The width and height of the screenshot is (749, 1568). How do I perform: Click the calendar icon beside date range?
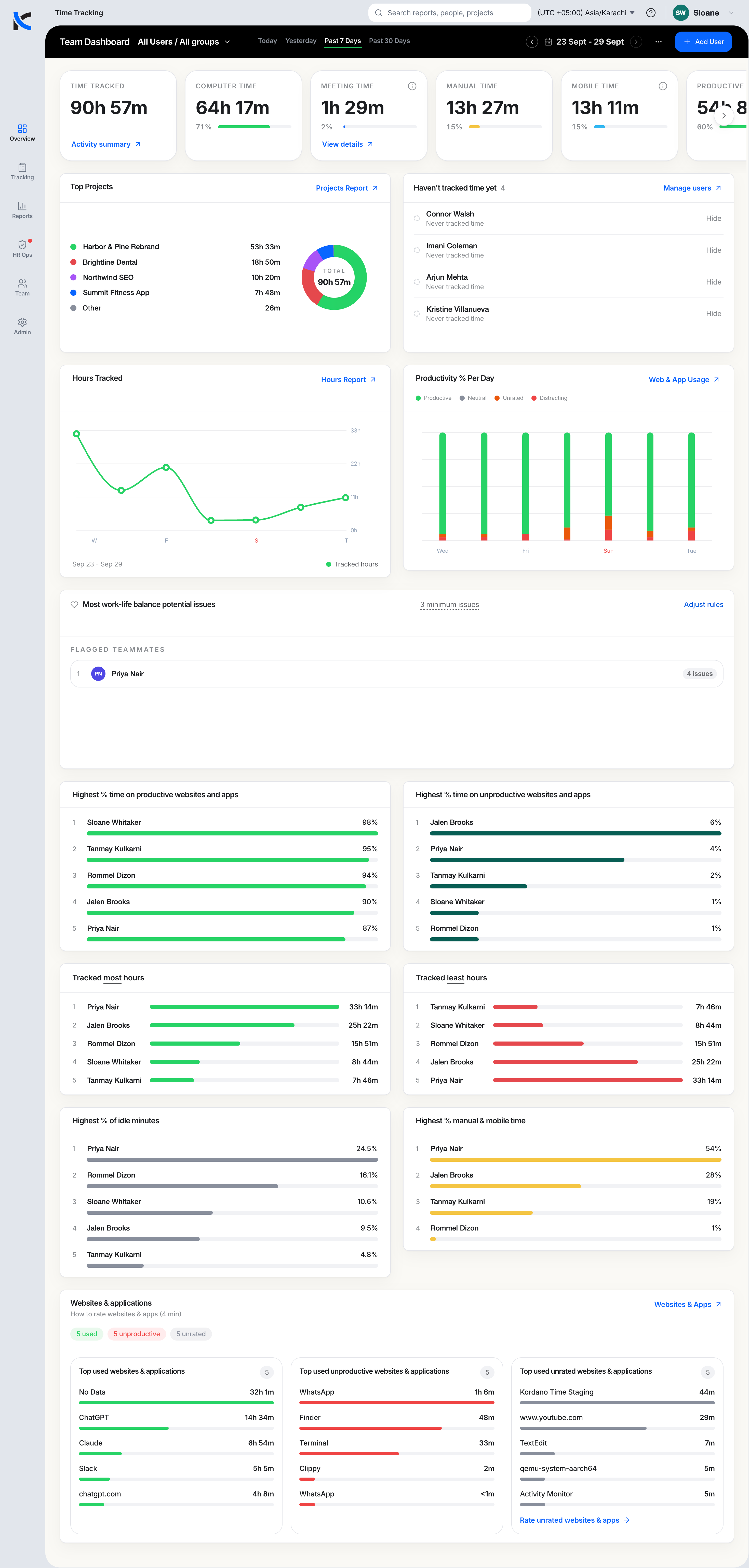(548, 42)
